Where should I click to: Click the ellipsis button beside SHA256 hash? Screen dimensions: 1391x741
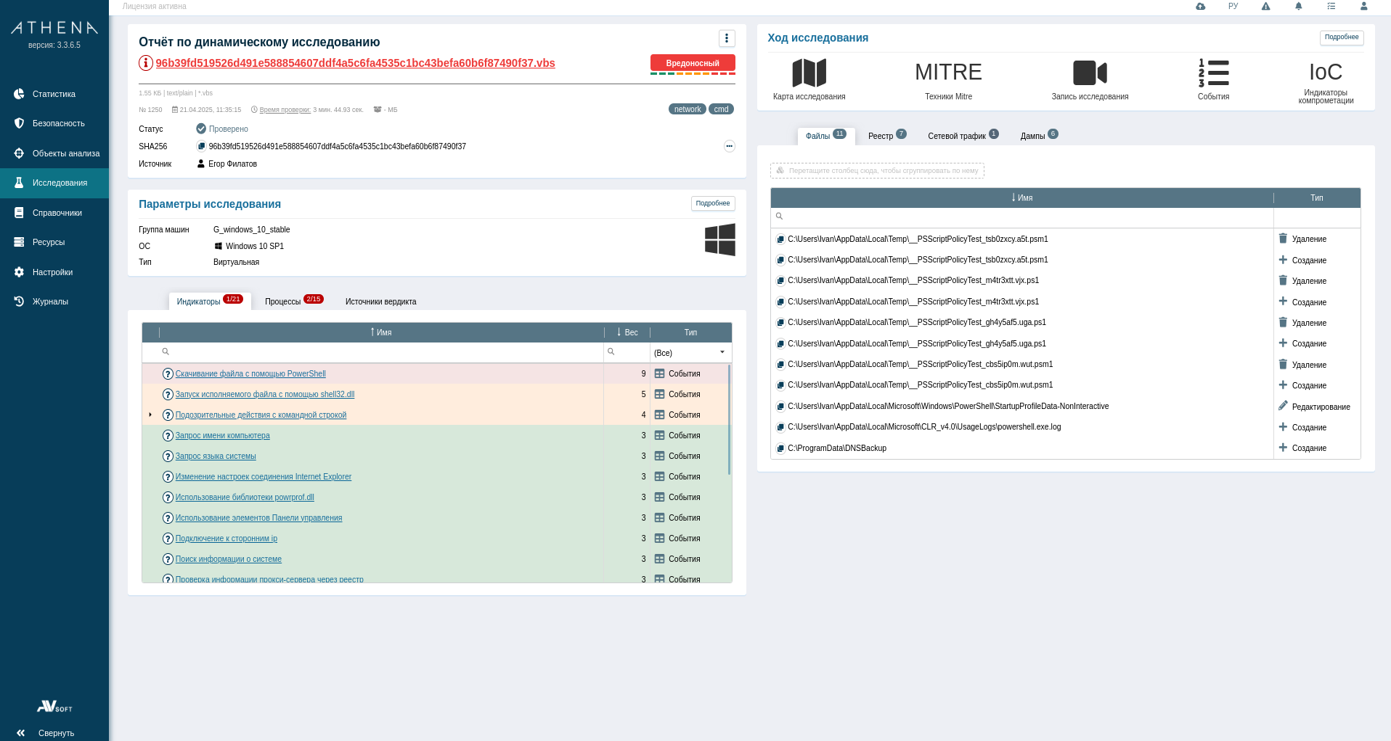point(729,146)
